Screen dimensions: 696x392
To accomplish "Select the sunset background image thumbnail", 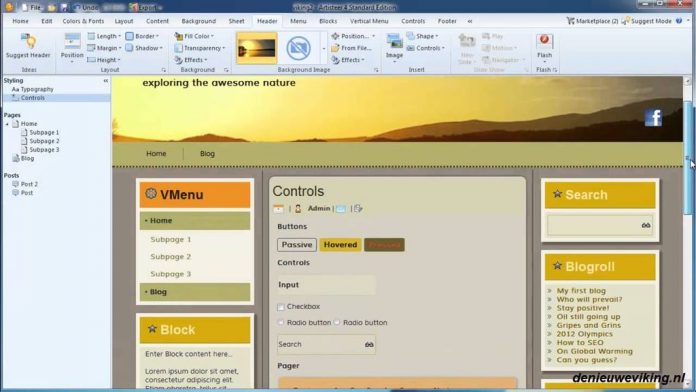I will (257, 48).
